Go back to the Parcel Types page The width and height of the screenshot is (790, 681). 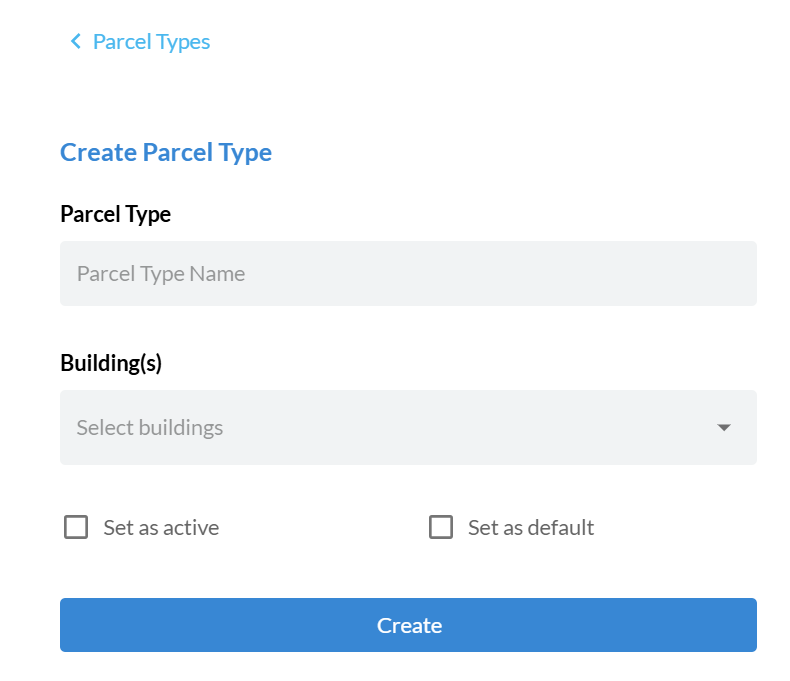(140, 41)
